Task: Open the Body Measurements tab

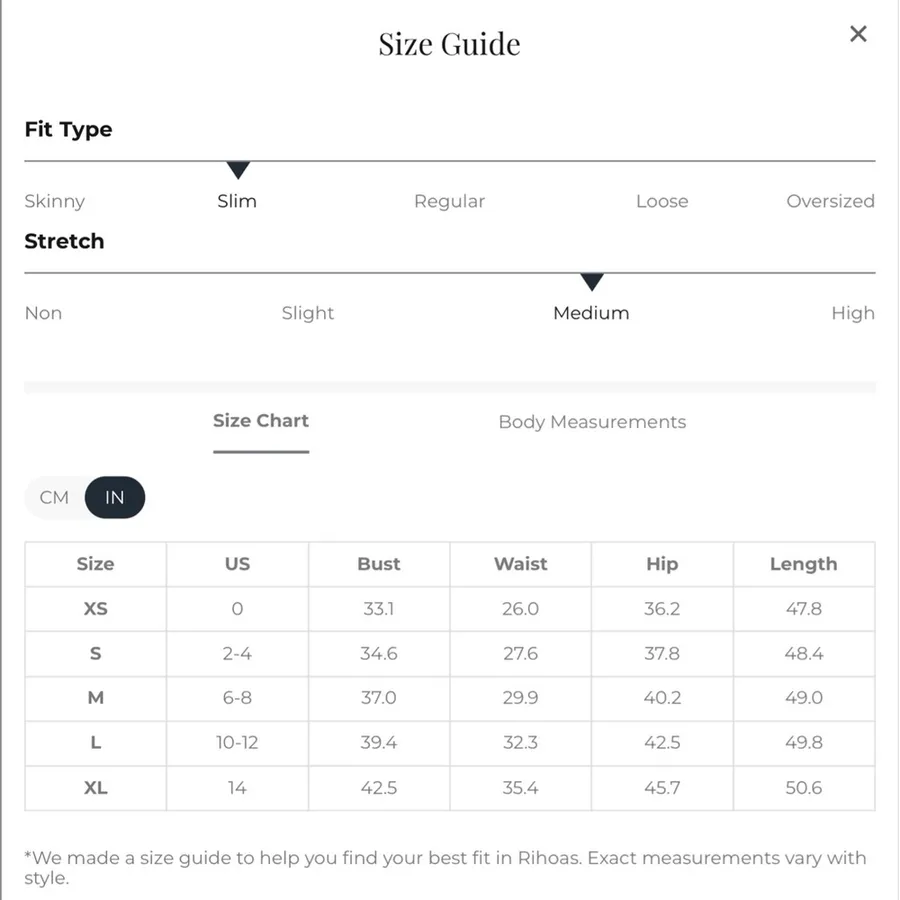Action: tap(592, 422)
